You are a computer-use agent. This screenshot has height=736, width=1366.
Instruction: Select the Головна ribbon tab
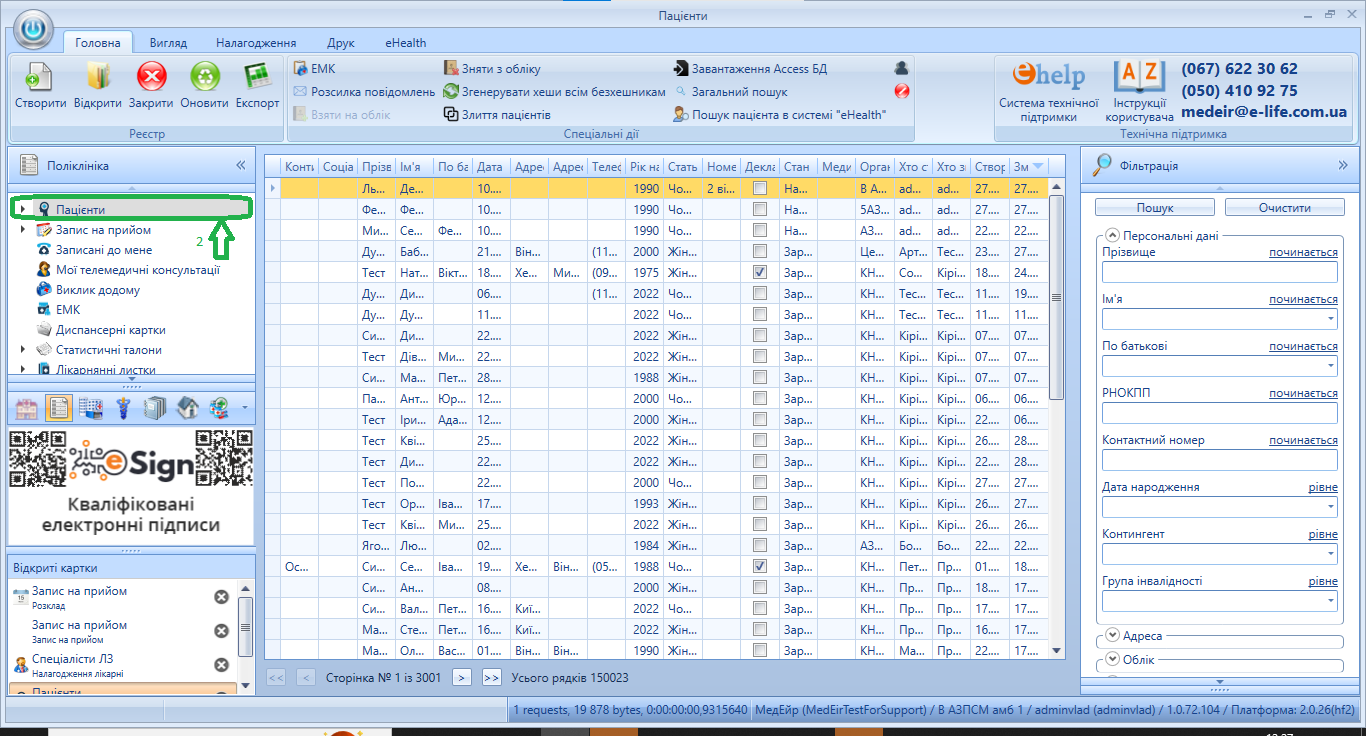pos(98,43)
